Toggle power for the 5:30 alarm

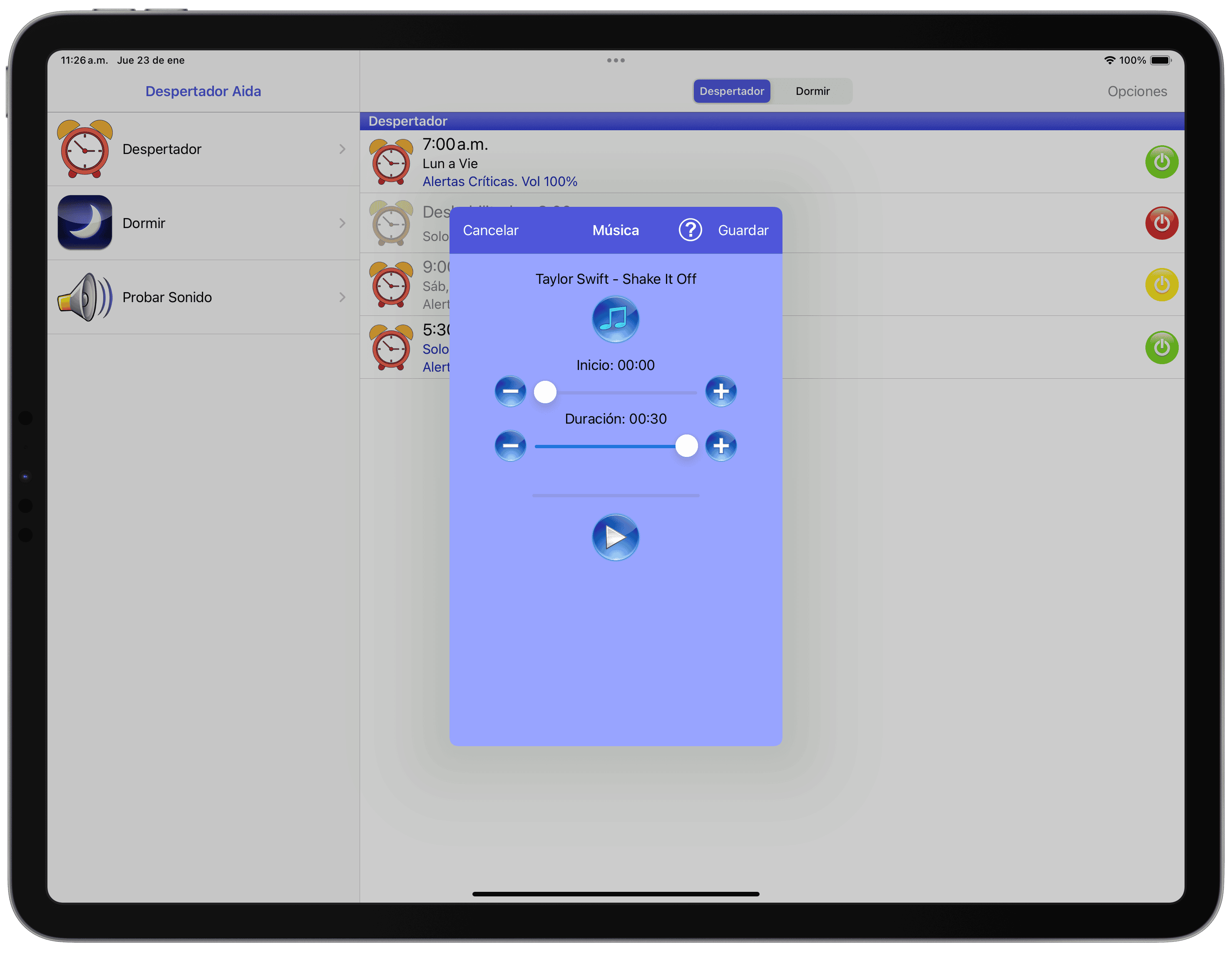coord(1162,347)
